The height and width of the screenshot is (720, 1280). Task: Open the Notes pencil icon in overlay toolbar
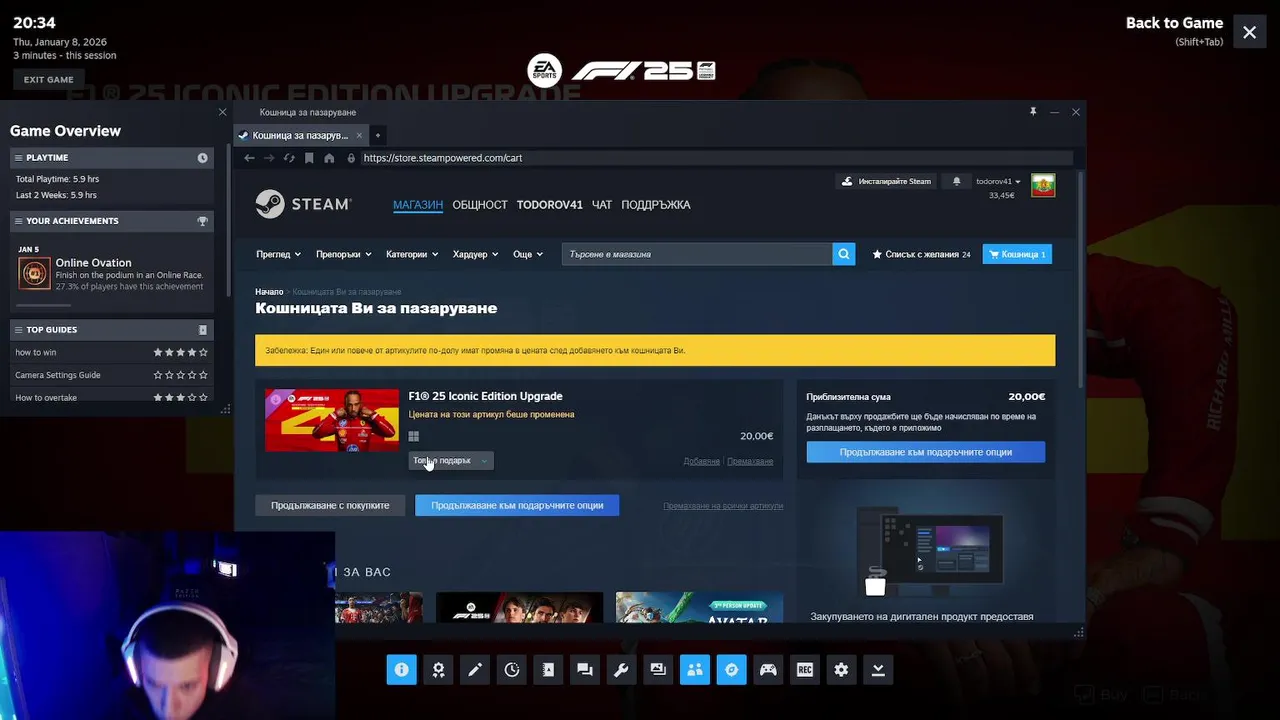click(475, 670)
